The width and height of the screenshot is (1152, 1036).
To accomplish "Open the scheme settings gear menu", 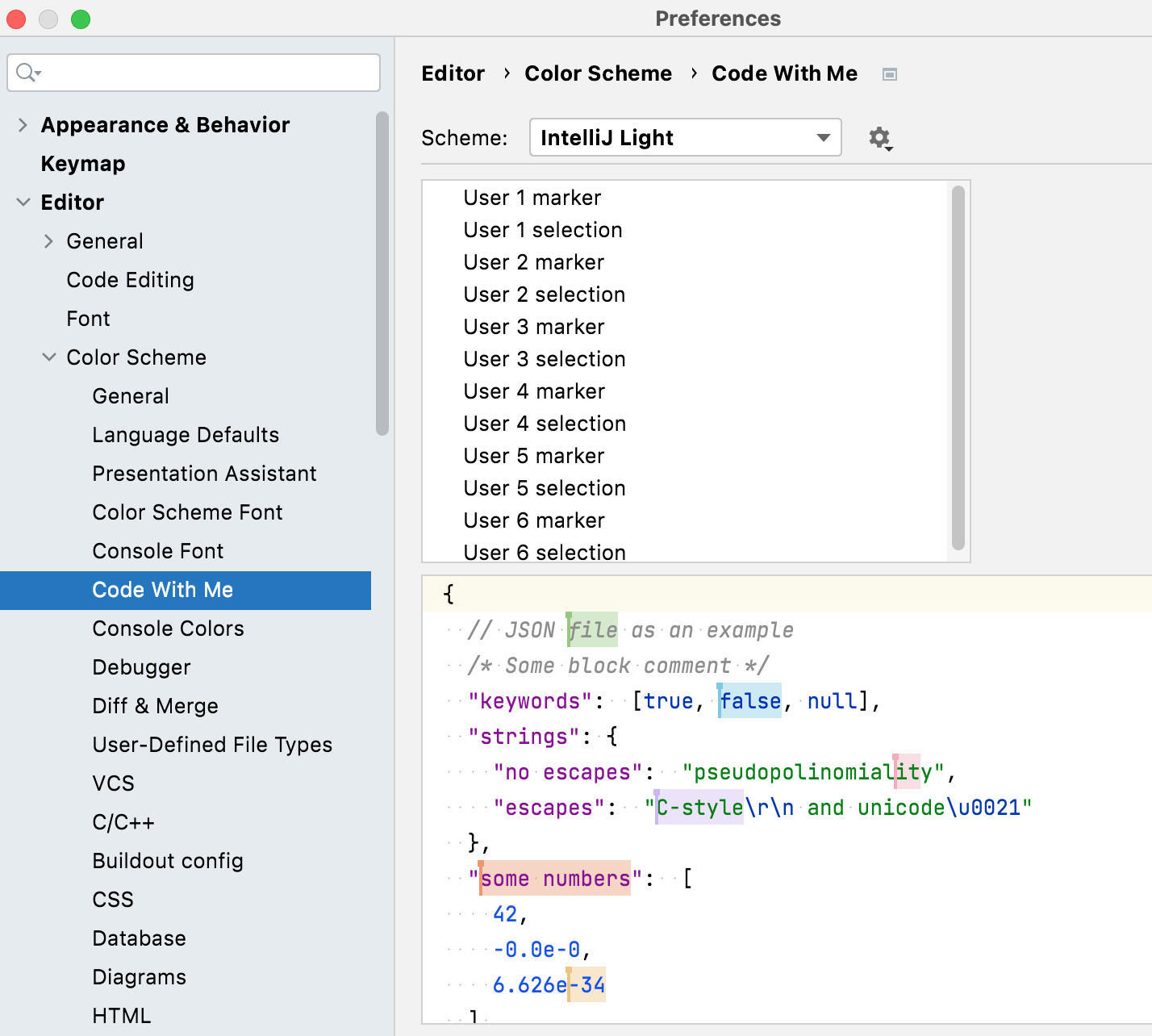I will point(880,138).
